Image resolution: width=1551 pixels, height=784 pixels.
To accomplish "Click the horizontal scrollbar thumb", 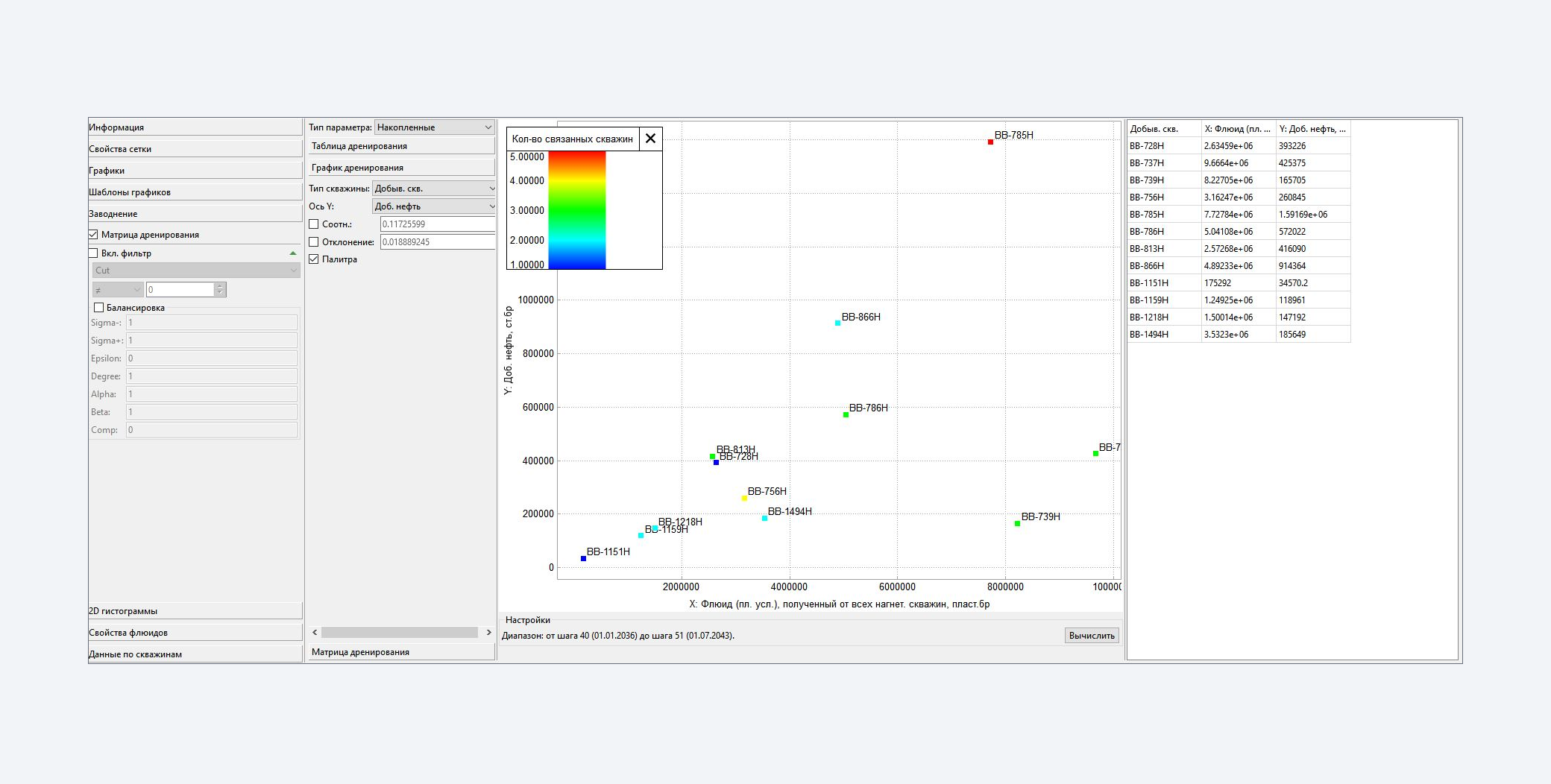I will tap(400, 633).
